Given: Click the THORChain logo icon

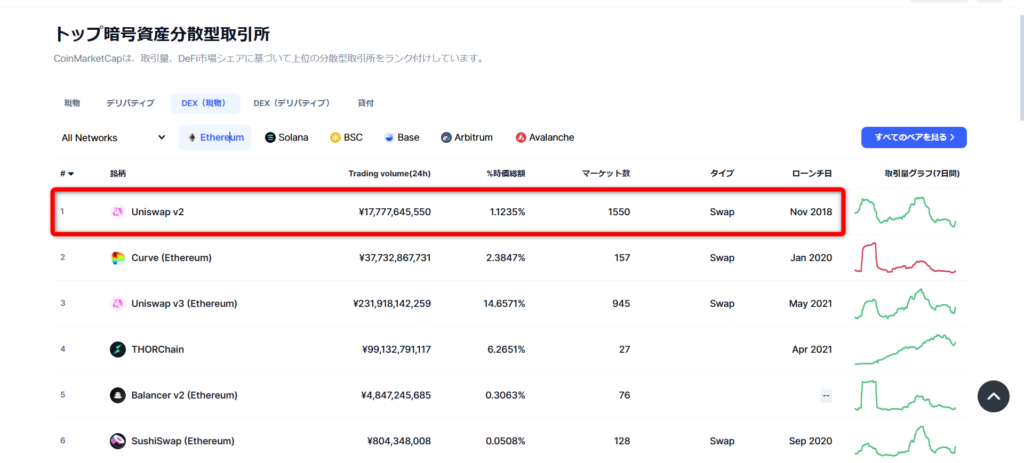Looking at the screenshot, I should click(x=118, y=349).
